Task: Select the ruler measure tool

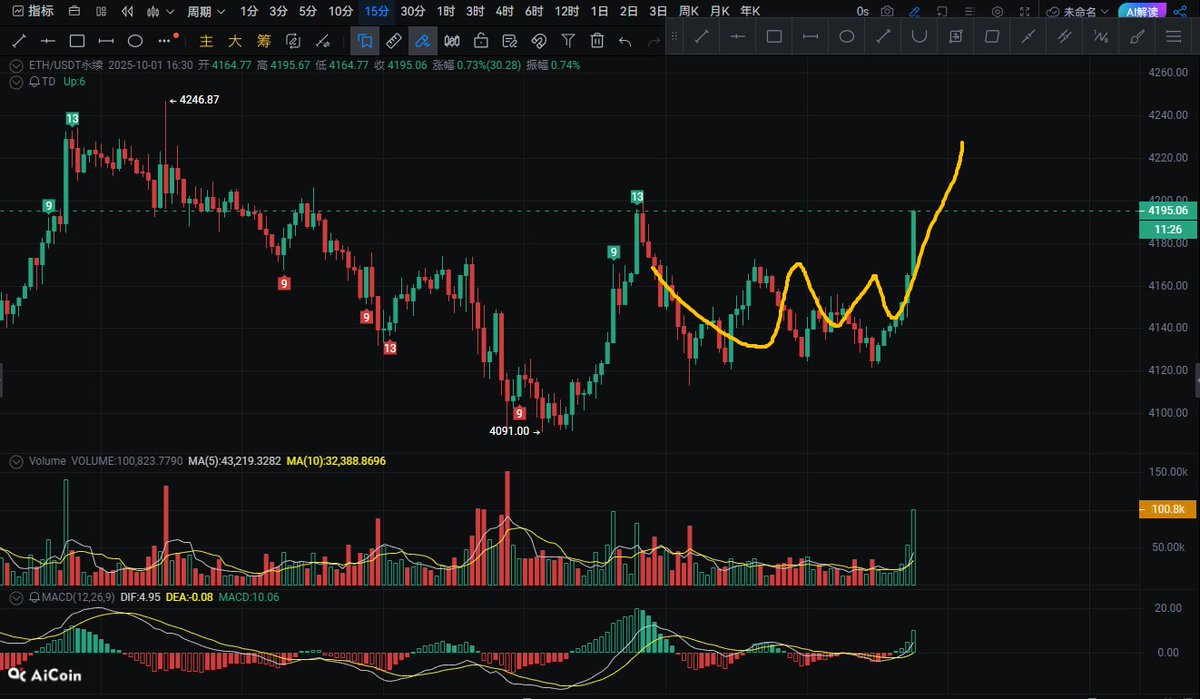Action: point(394,41)
